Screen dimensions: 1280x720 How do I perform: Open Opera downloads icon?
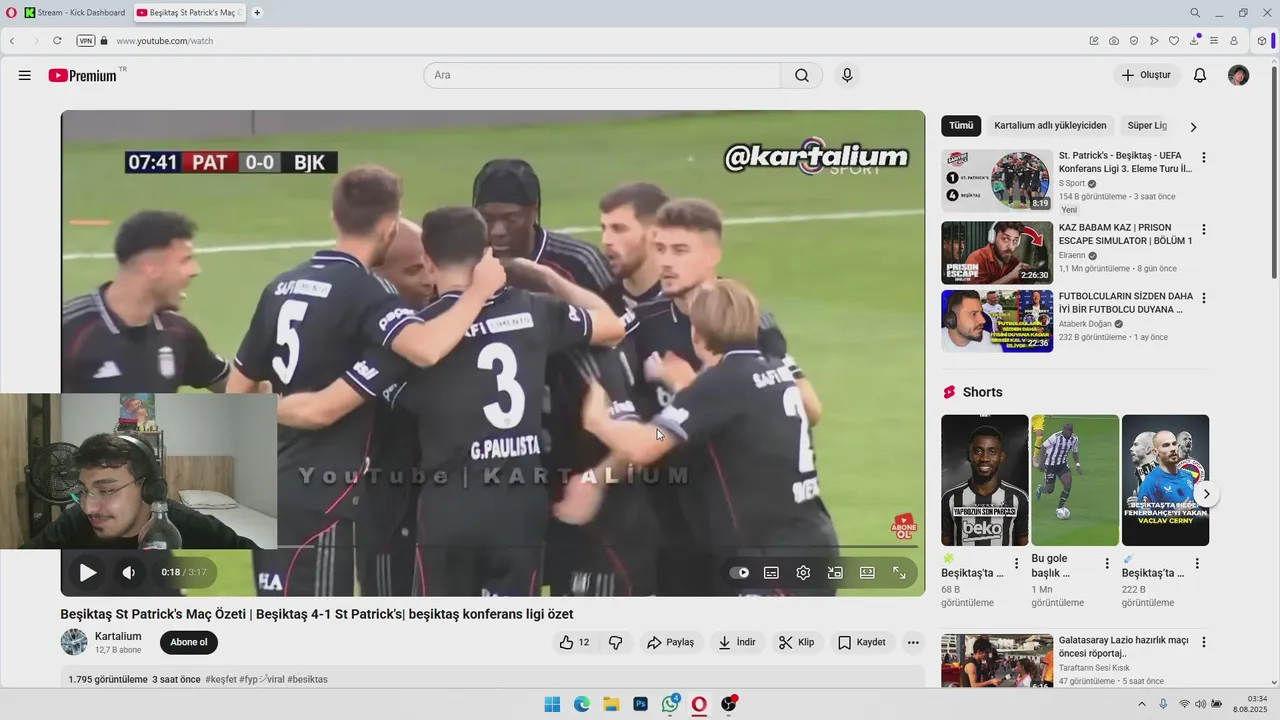coord(1194,41)
